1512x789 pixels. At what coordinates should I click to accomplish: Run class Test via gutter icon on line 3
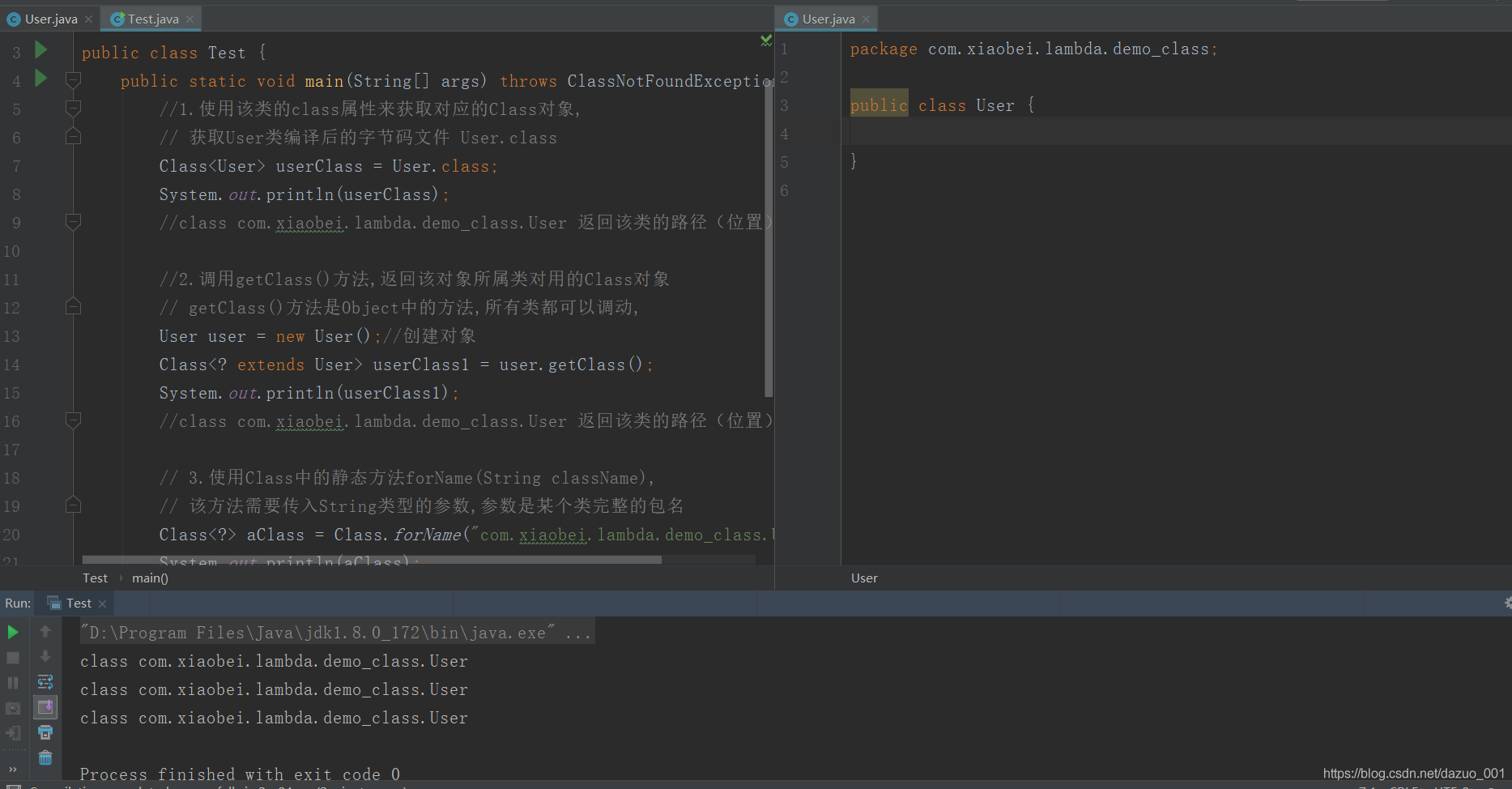pos(40,50)
